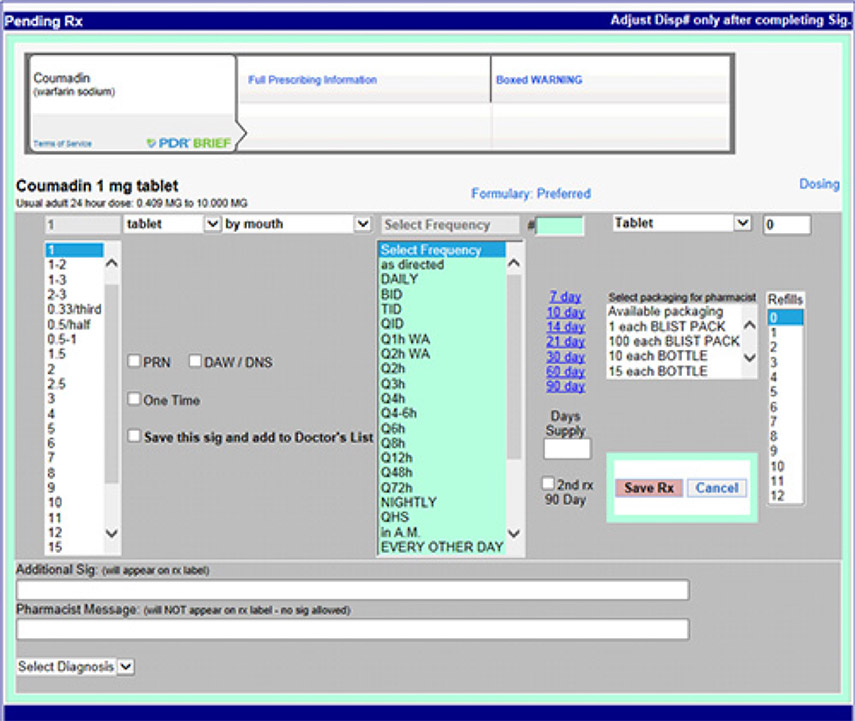
Task: Choose 10 each BOTTLE packaging
Action: 674,356
